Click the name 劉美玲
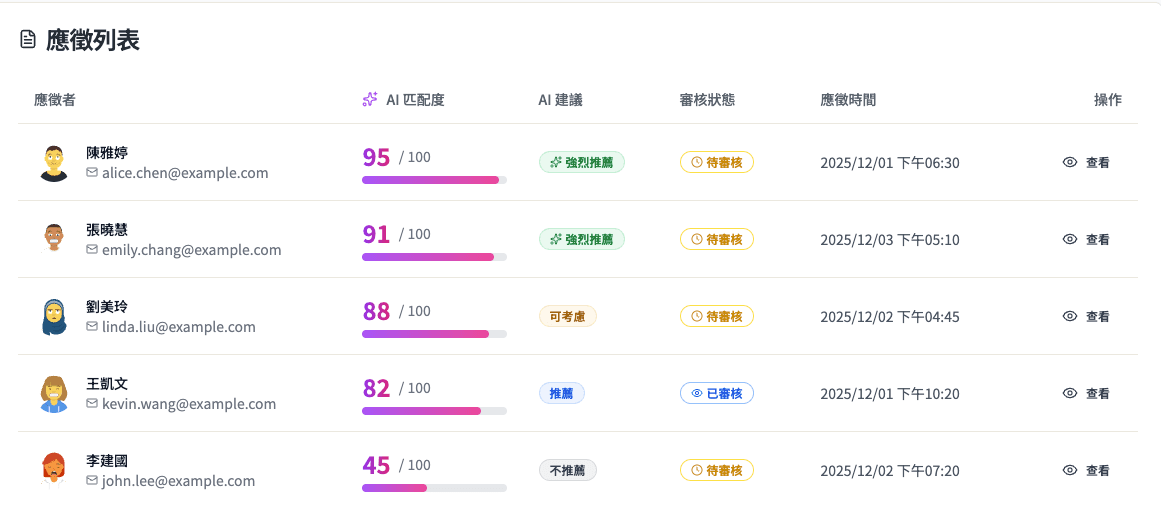This screenshot has height=523, width=1161. [x=107, y=307]
